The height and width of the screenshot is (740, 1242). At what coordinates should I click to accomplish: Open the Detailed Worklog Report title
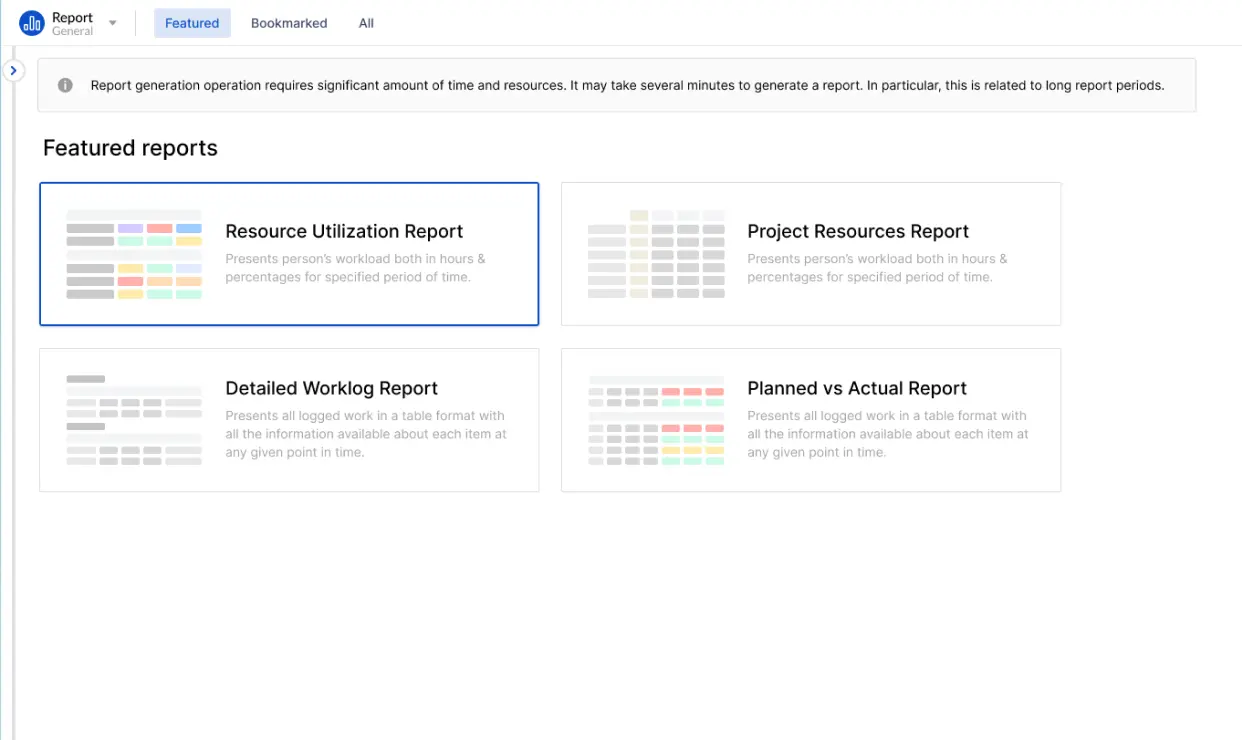331,388
